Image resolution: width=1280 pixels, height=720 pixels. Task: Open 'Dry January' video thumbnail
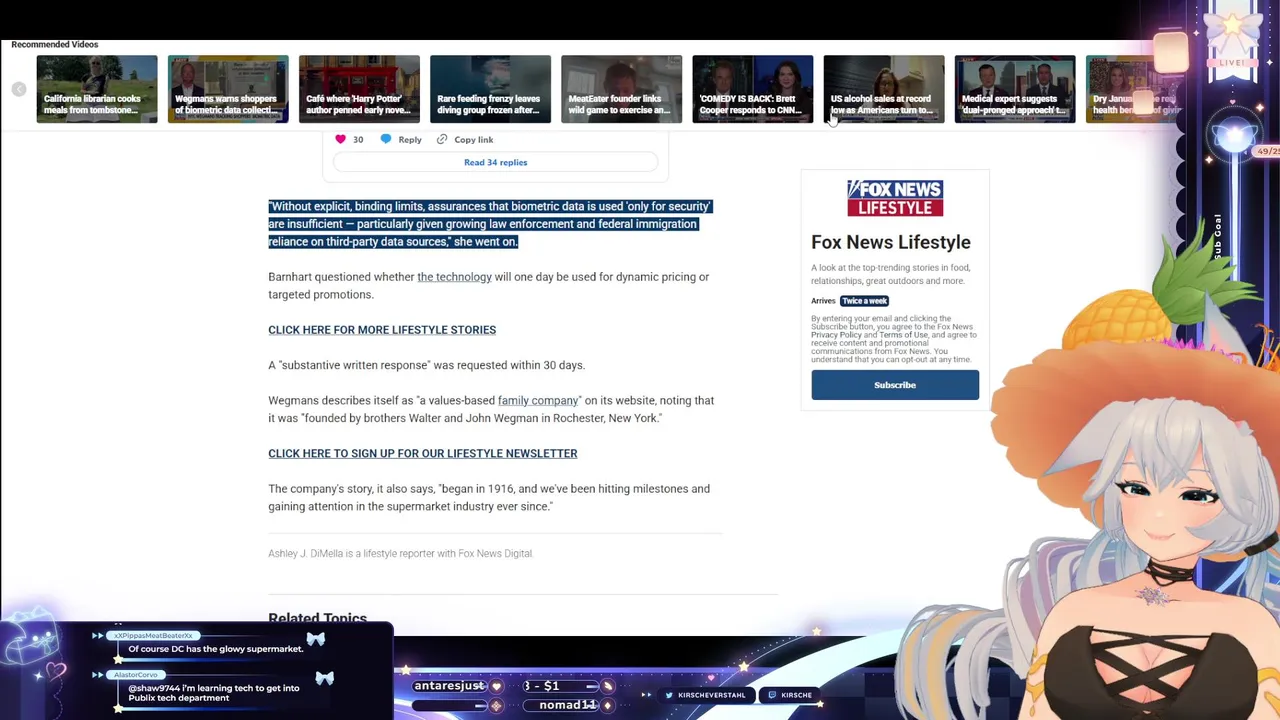1135,89
